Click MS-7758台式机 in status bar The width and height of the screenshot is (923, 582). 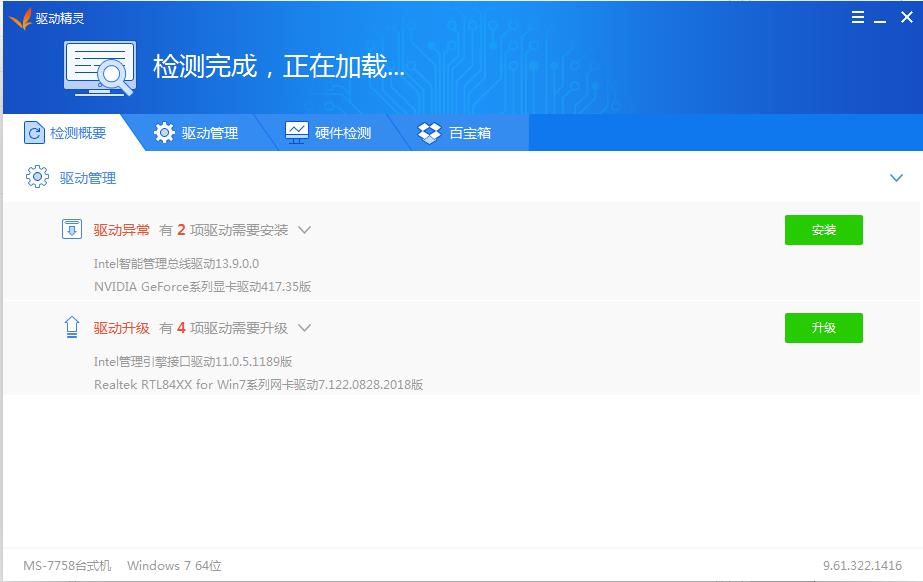click(x=67, y=566)
